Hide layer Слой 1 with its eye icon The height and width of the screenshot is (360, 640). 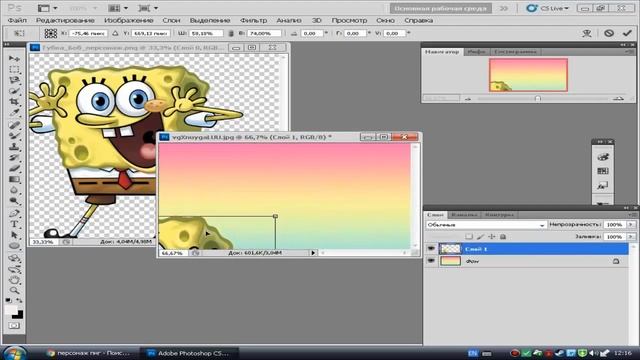431,249
